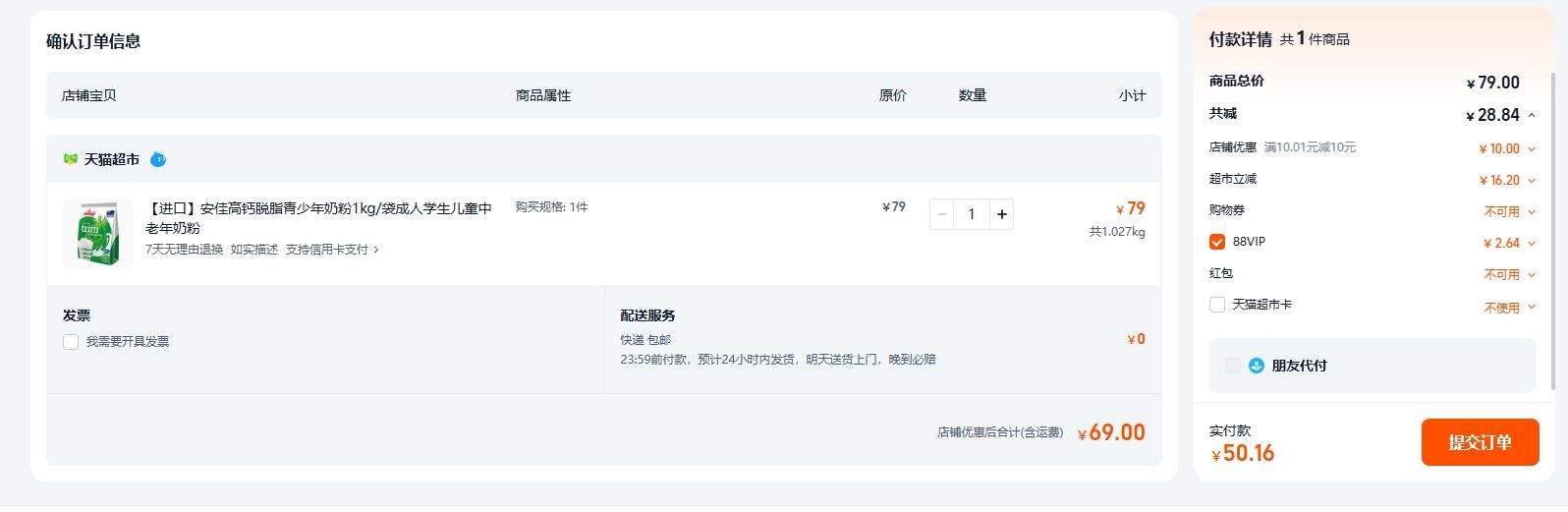
Task: Collapse the 共减 ¥28.84 discount breakdown
Action: click(x=1532, y=115)
